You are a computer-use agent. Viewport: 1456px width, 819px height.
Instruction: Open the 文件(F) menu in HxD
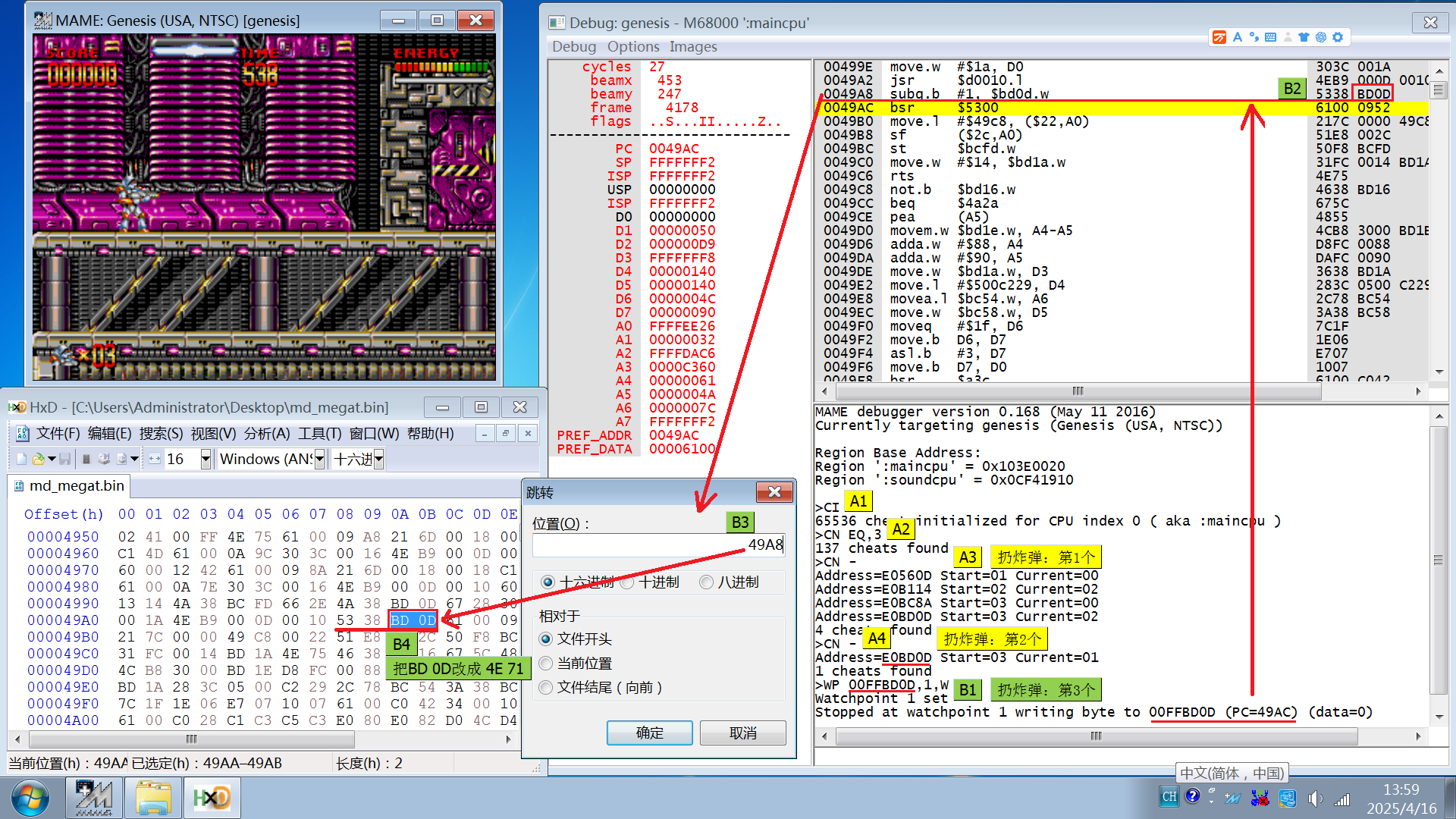pos(58,433)
